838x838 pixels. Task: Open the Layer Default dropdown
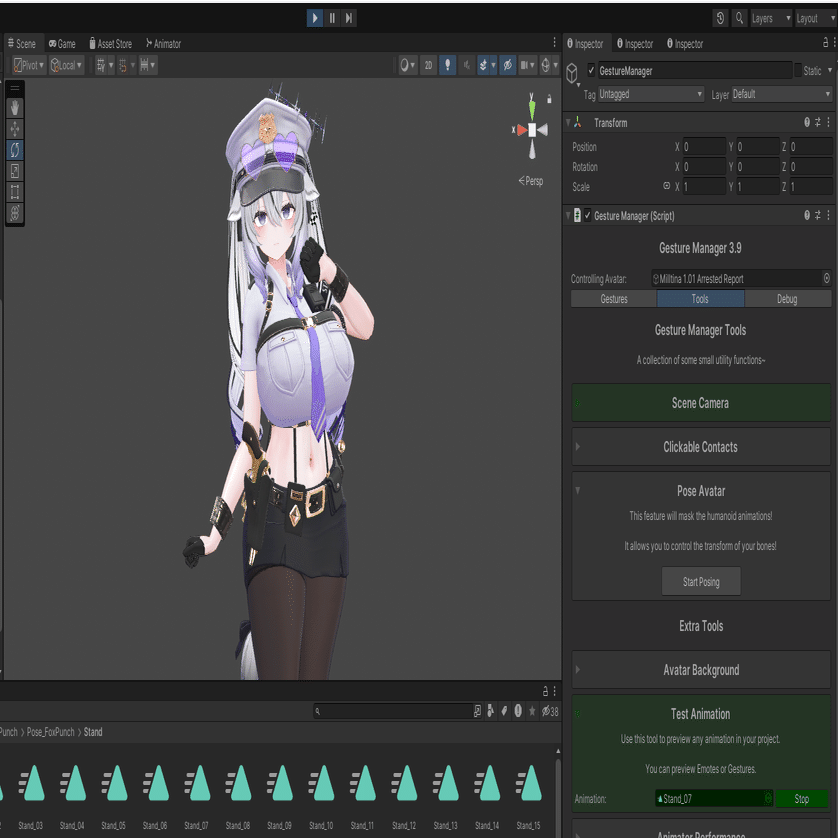click(x=782, y=95)
